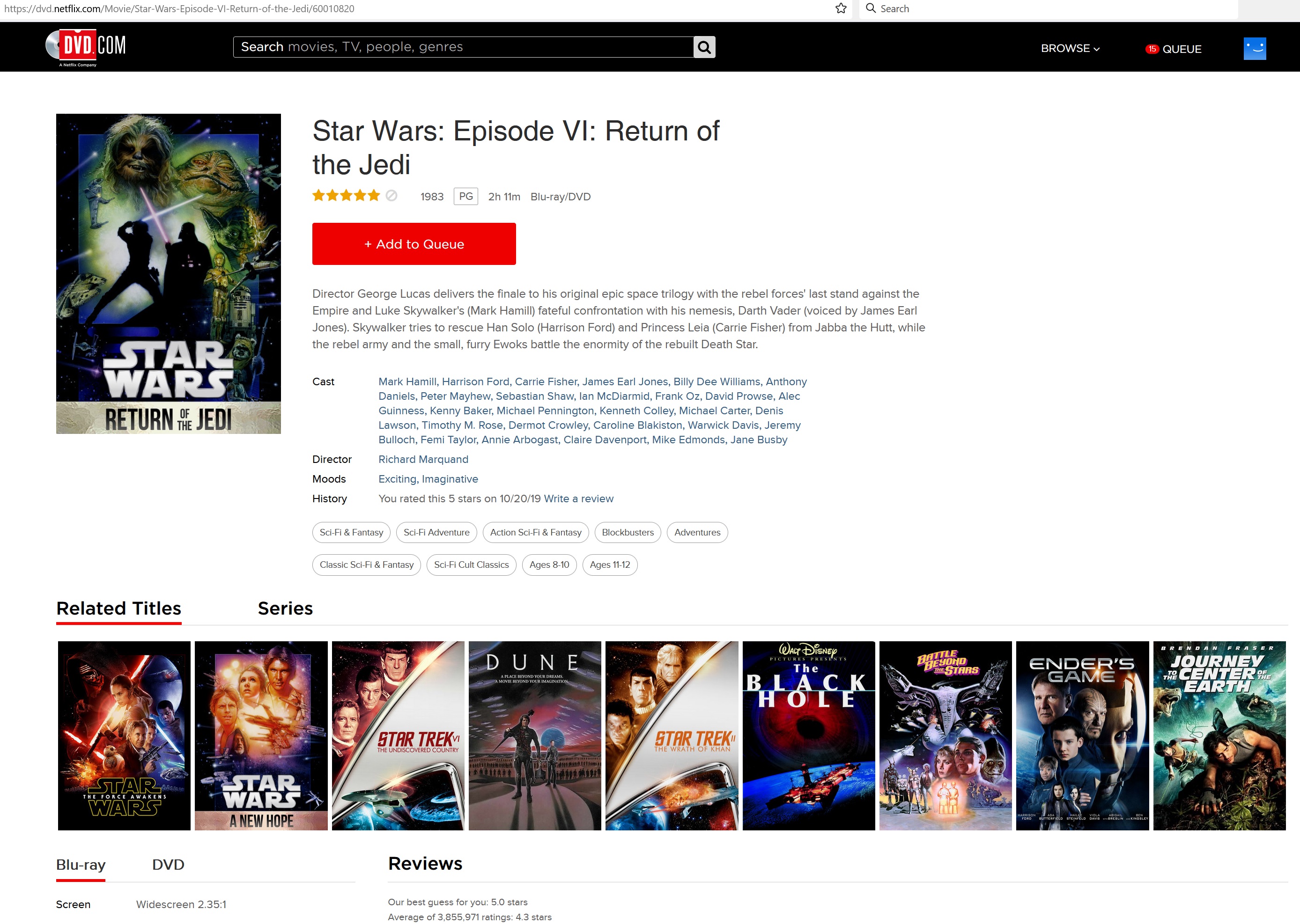Open Warwick Davis cast link
This screenshot has width=1300, height=924.
pyautogui.click(x=724, y=425)
